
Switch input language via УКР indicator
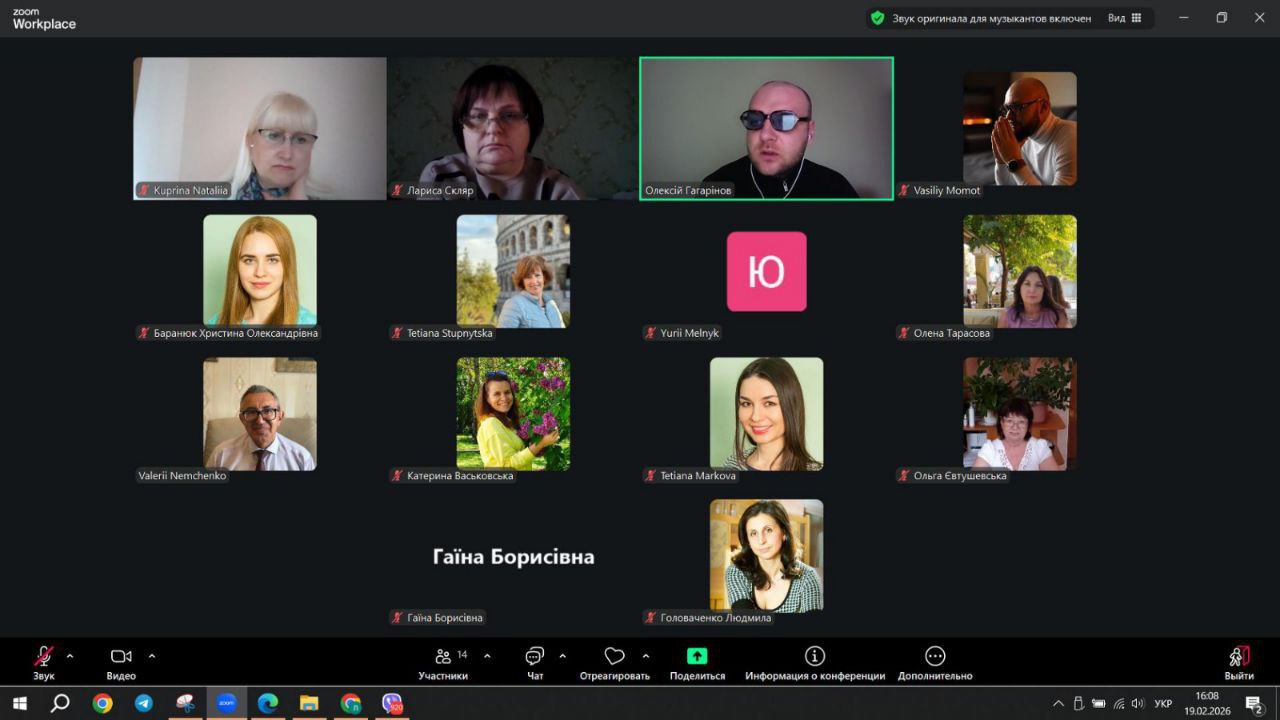1163,703
